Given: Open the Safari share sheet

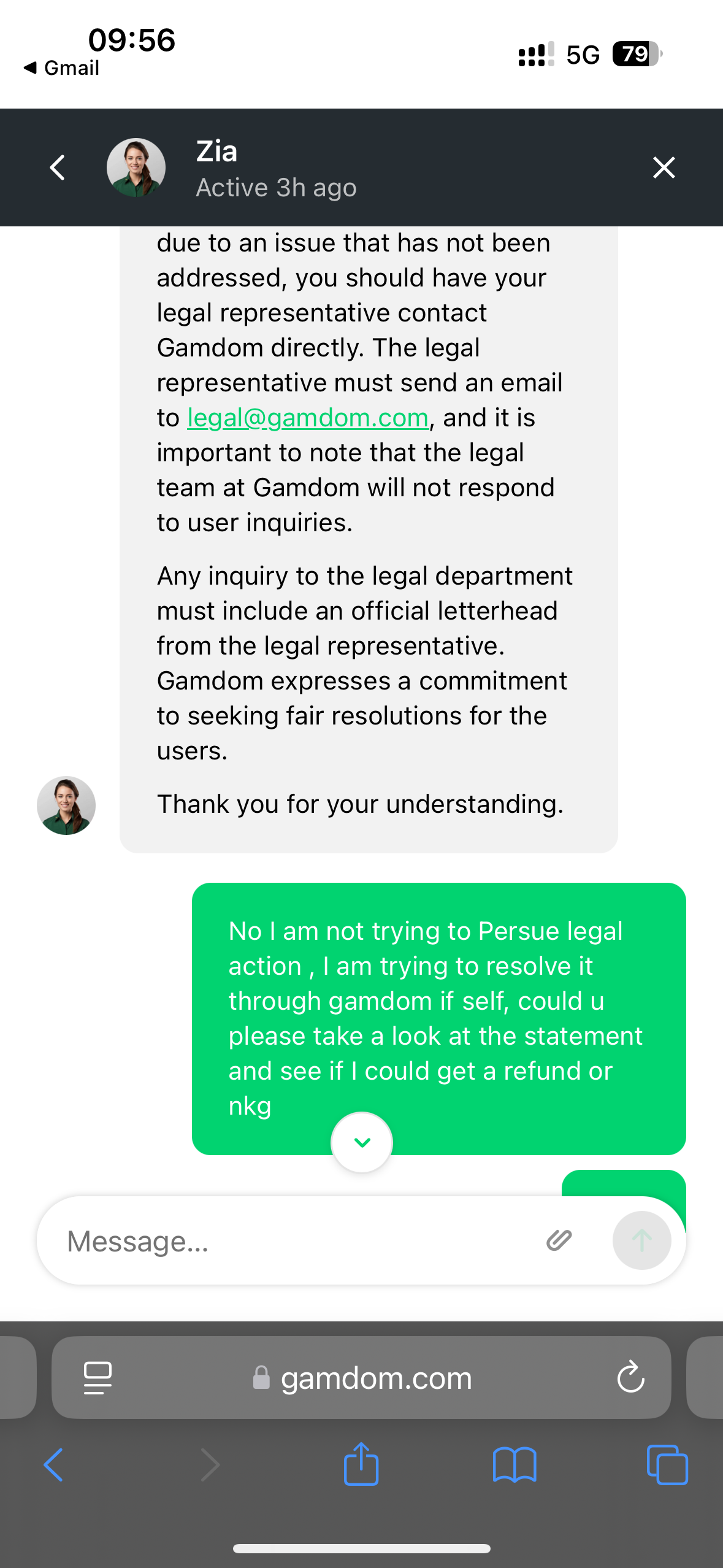Looking at the screenshot, I should pos(361,1464).
